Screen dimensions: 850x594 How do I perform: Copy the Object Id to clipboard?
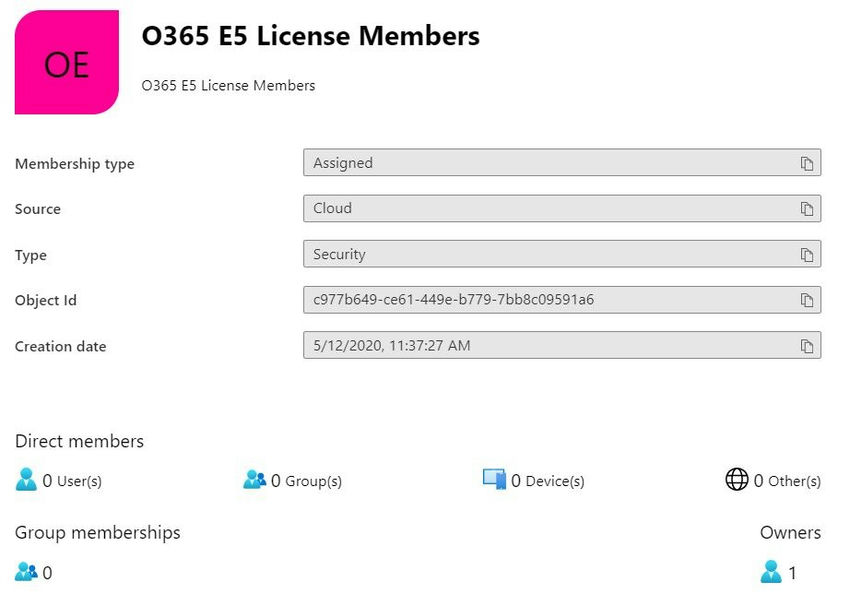[x=806, y=300]
